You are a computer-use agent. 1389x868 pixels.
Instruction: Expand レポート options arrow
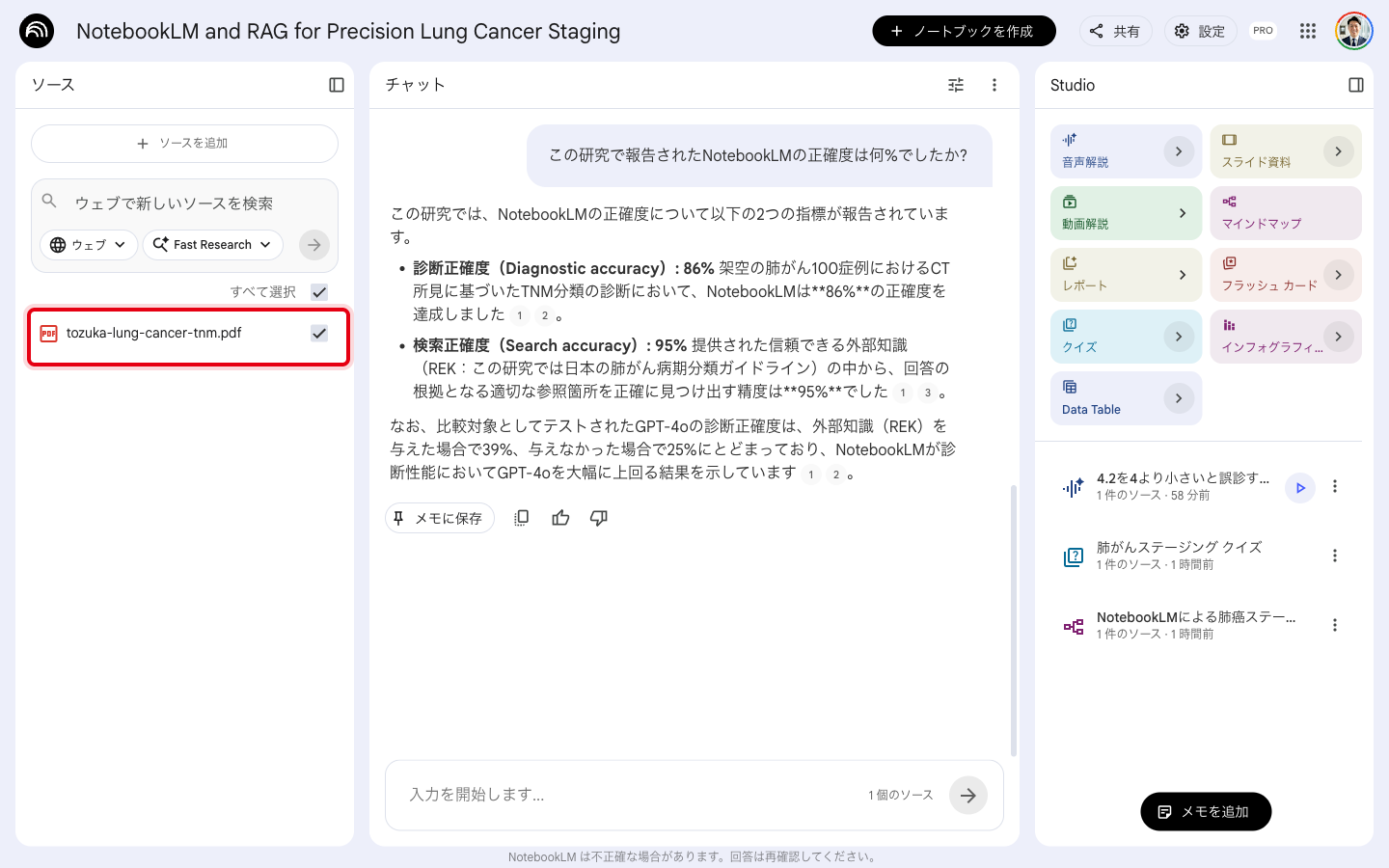pos(1183,275)
